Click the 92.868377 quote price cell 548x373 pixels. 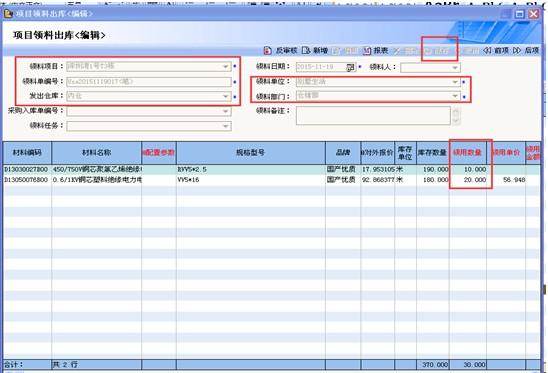click(x=377, y=180)
